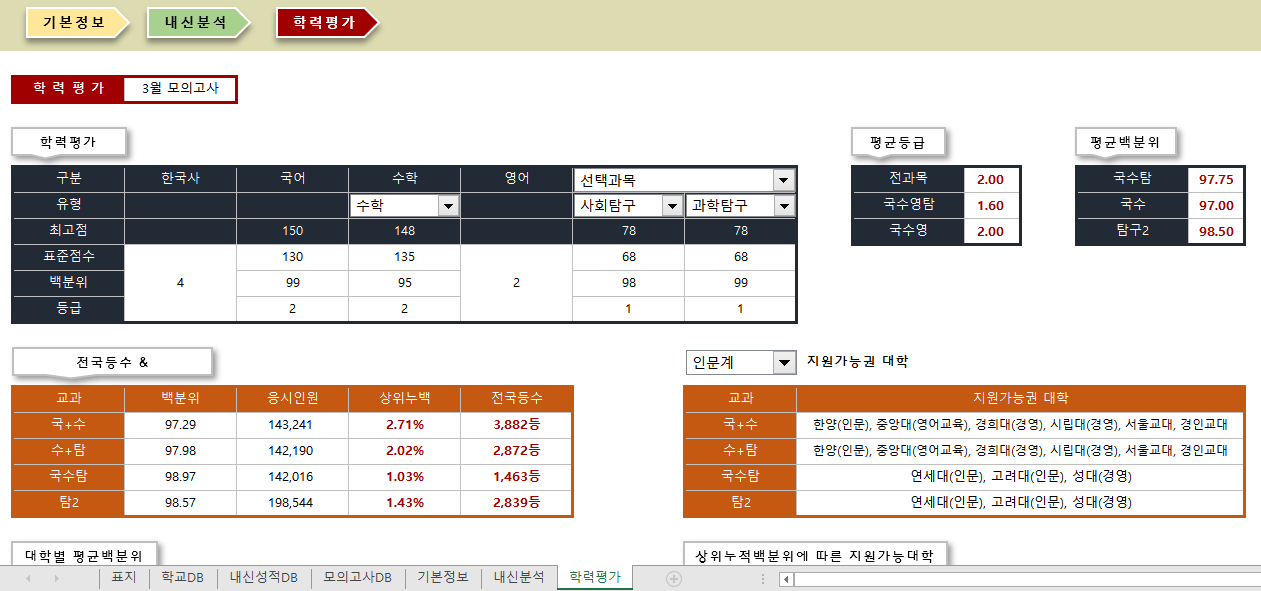1261x591 pixels.
Task: Click the previous sheet scroll arrow
Action: (x=28, y=578)
